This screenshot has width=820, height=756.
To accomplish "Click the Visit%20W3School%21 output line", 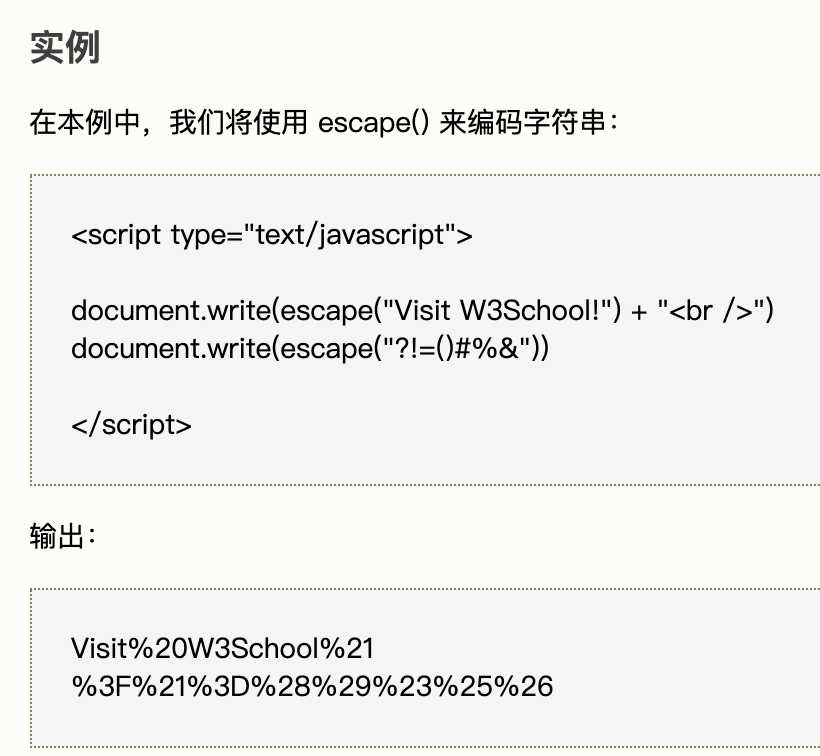I will coord(222,648).
